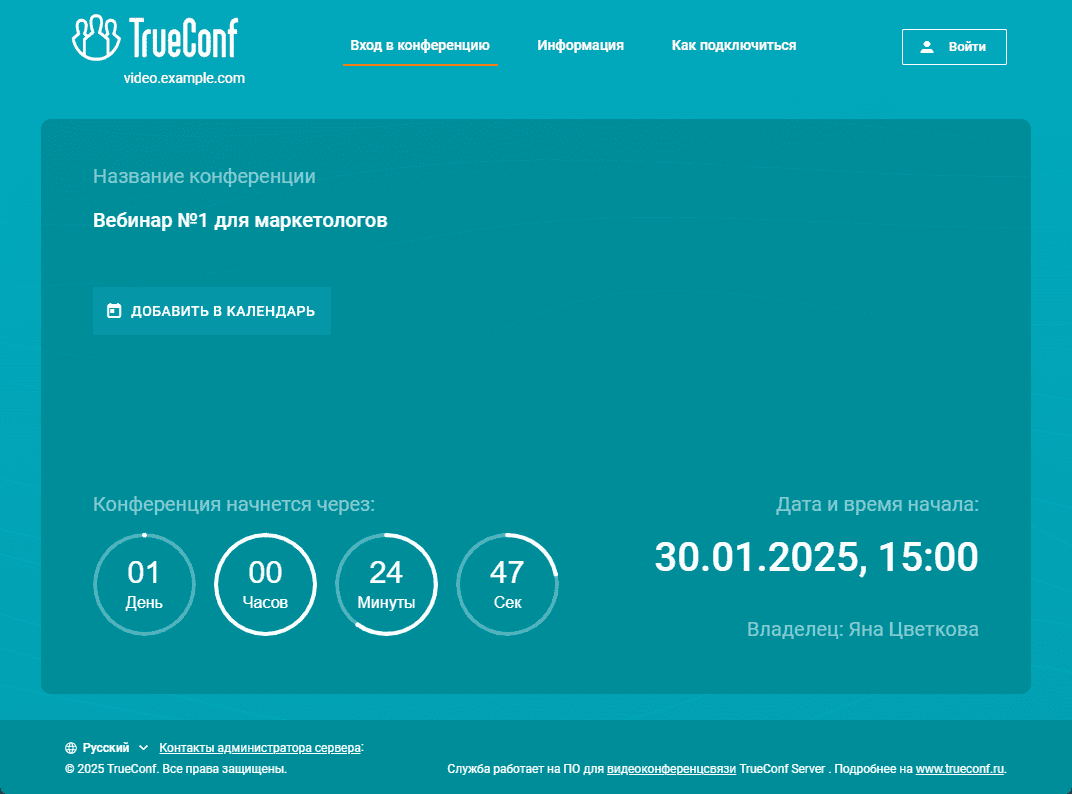Click the © 2025 TrueConf copyright text

(176, 769)
